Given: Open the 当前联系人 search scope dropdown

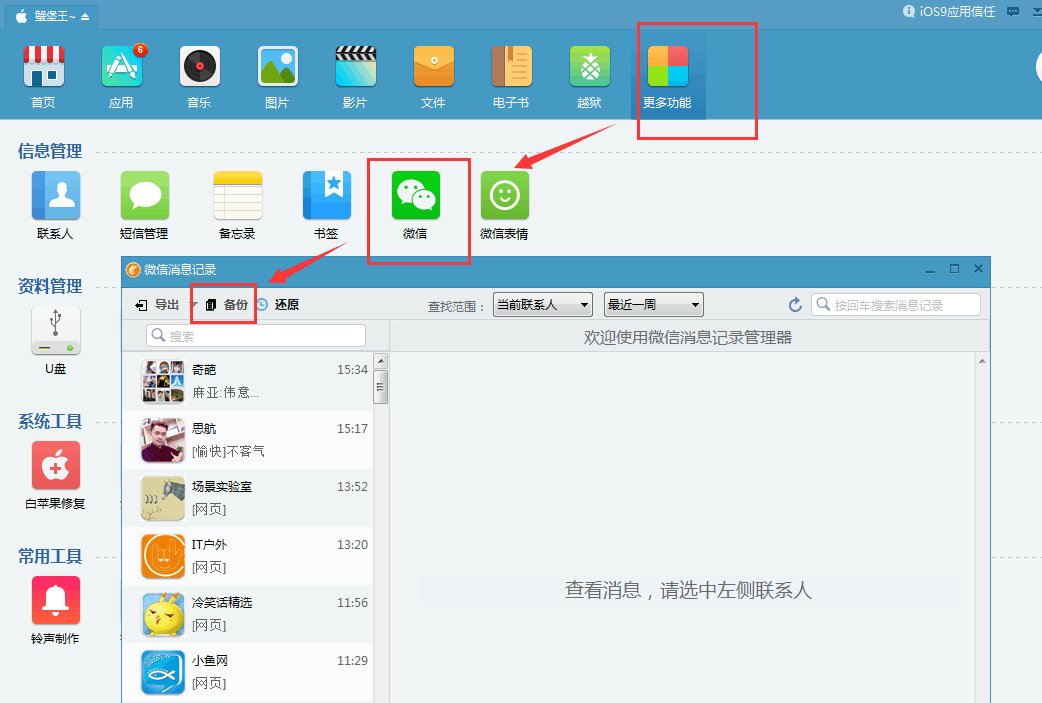Looking at the screenshot, I should pyautogui.click(x=543, y=305).
